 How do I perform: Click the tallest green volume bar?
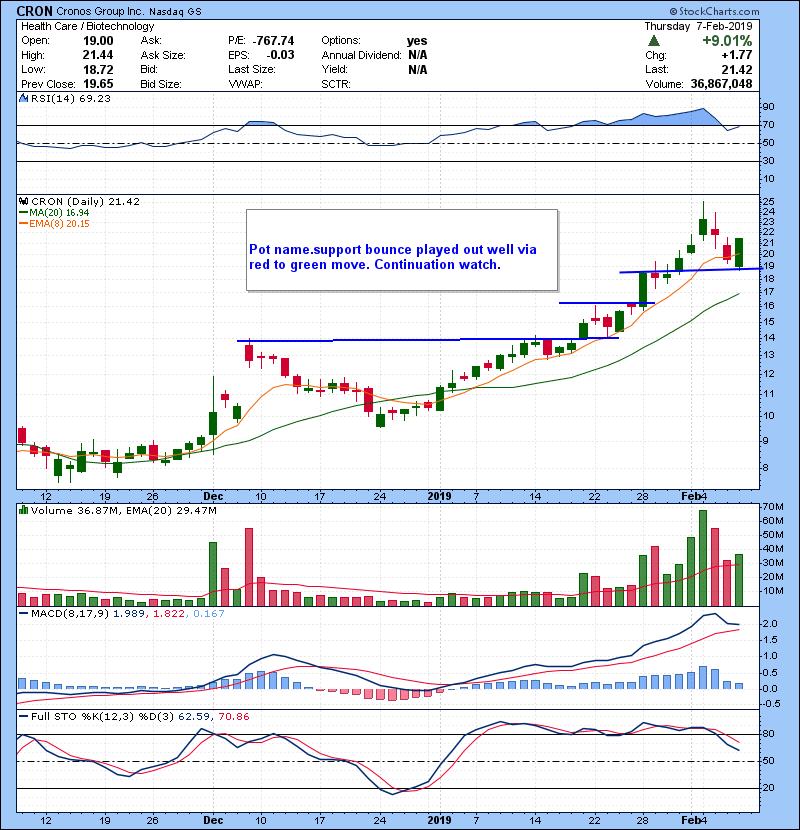(x=703, y=558)
